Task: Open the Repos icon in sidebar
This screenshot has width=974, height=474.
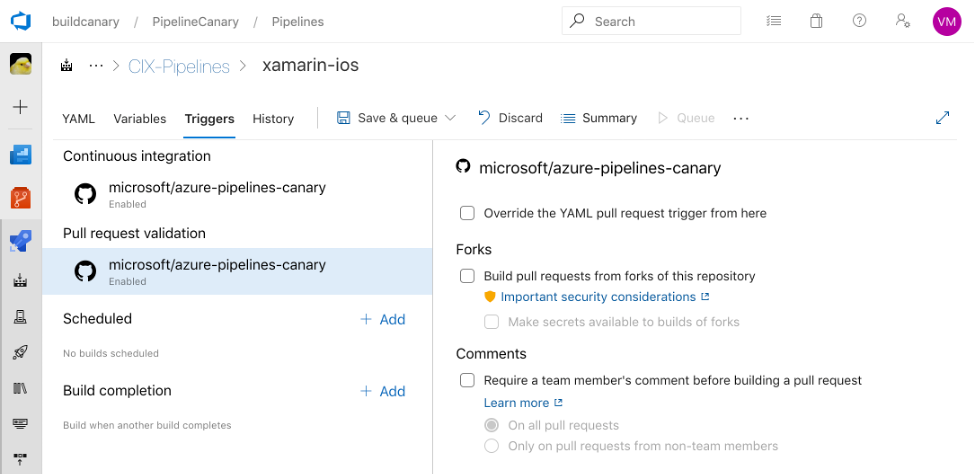Action: pos(20,198)
